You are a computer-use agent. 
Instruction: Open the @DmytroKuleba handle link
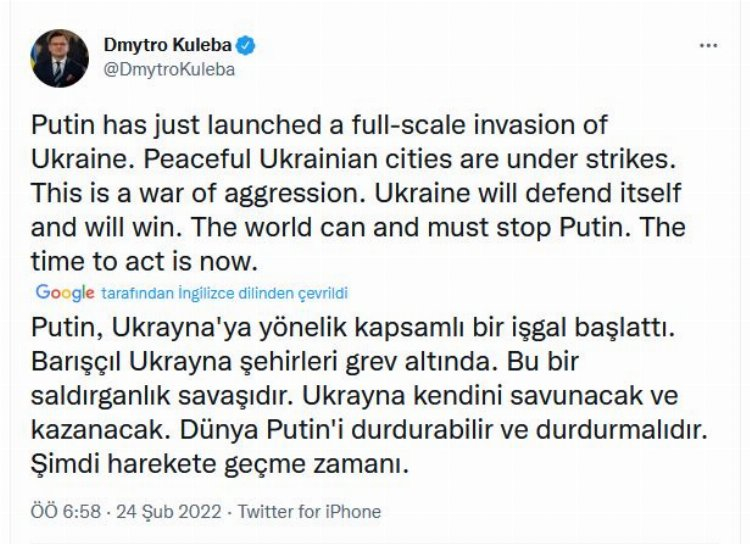(170, 70)
